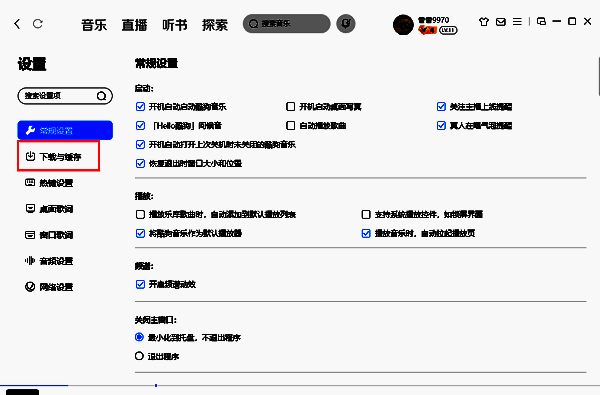Enable 自动播放歌曲 checkbox

291,126
